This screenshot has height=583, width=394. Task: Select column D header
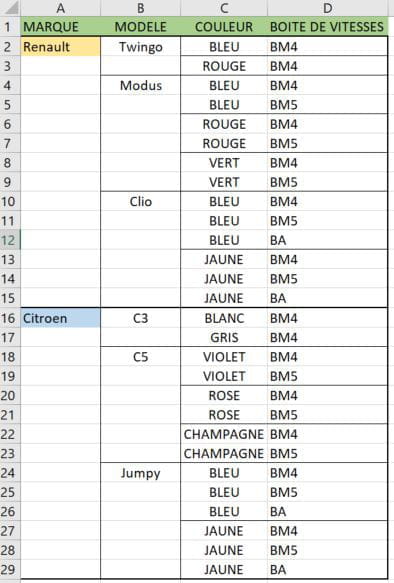(327, 8)
